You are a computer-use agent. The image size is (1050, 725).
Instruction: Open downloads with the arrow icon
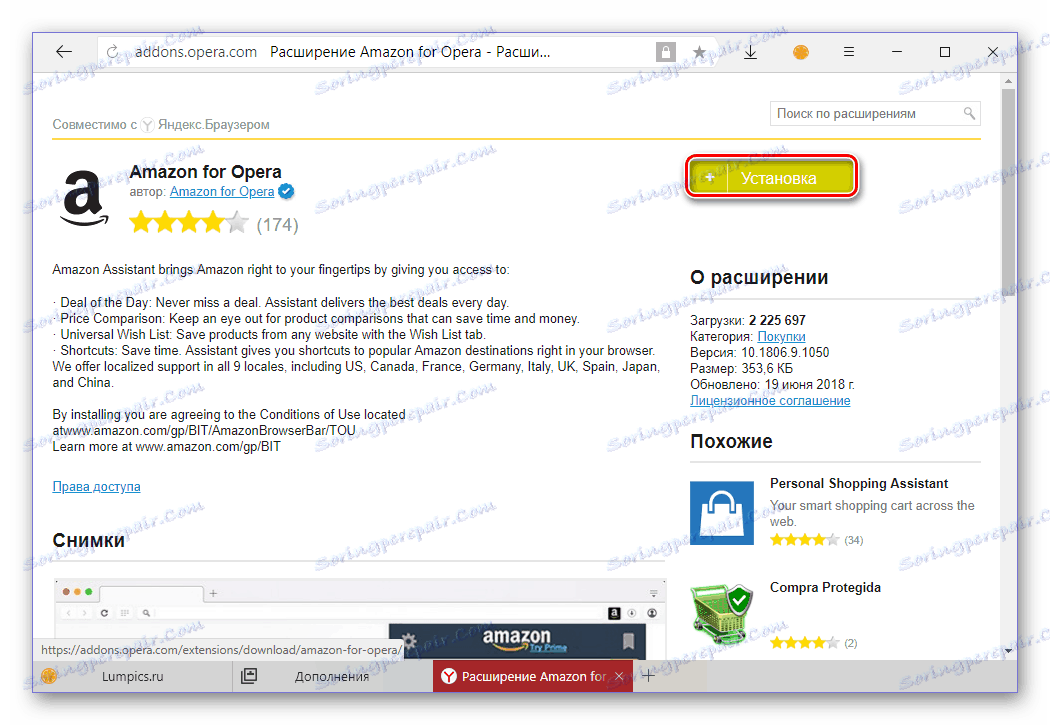tap(751, 52)
